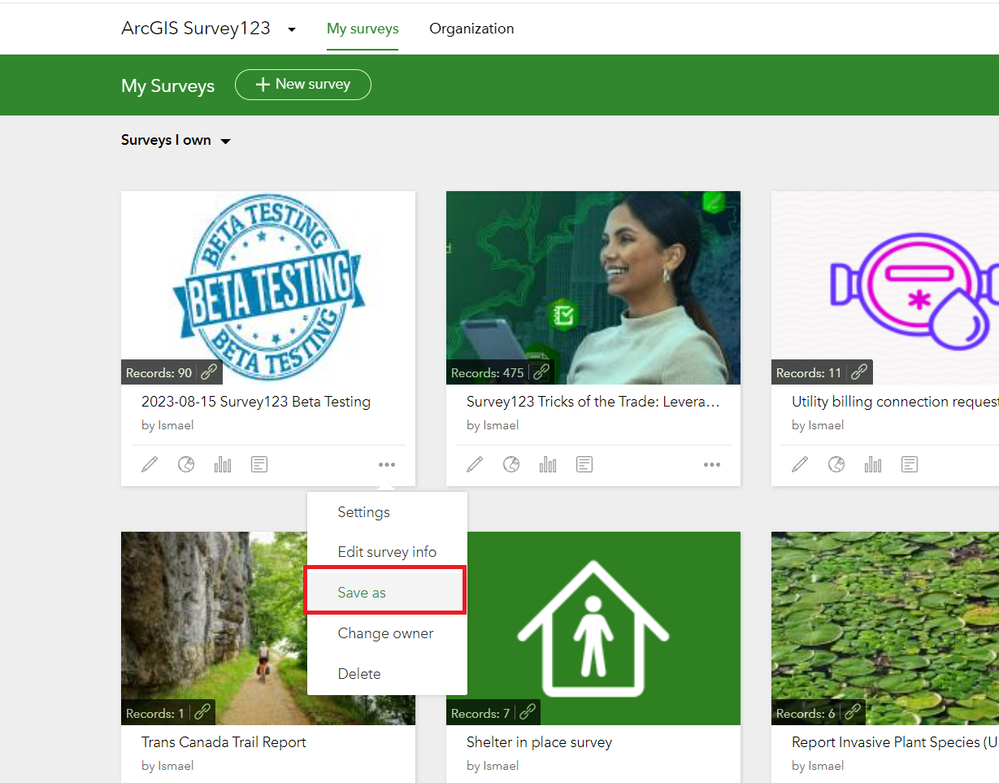Image resolution: width=999 pixels, height=783 pixels.
Task: Click the Records: 90 label
Action: (x=159, y=373)
